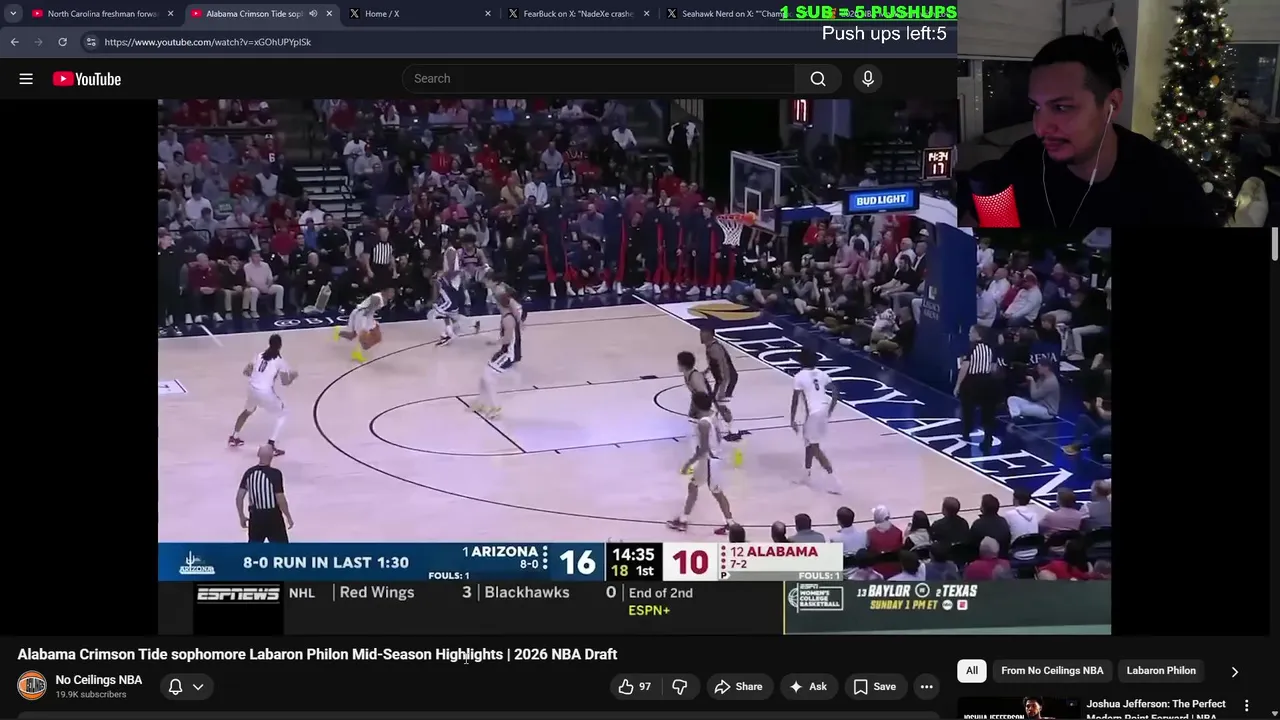The image size is (1280, 720).
Task: Open No Ceilings NBA channel avatar
Action: coord(32,686)
